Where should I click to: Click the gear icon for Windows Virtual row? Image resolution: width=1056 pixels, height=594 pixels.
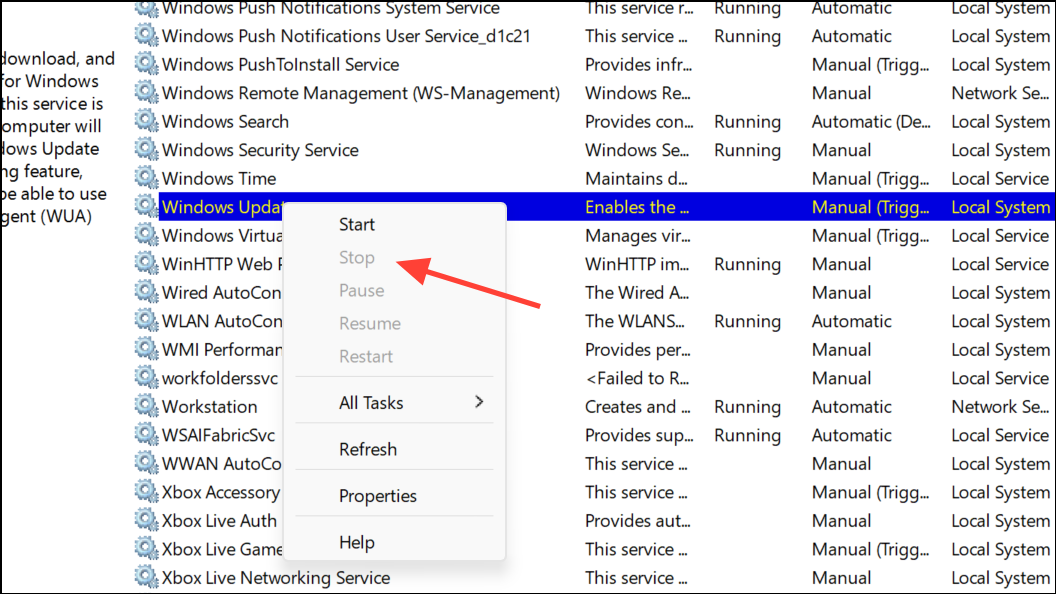(x=146, y=235)
